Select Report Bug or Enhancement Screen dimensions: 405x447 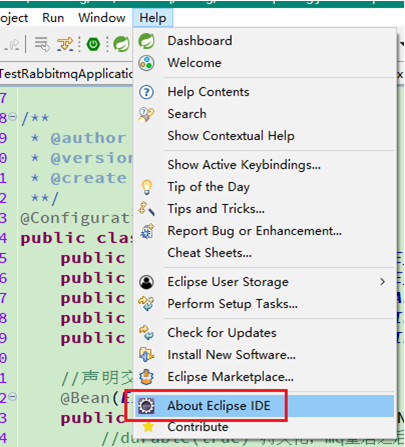click(254, 231)
